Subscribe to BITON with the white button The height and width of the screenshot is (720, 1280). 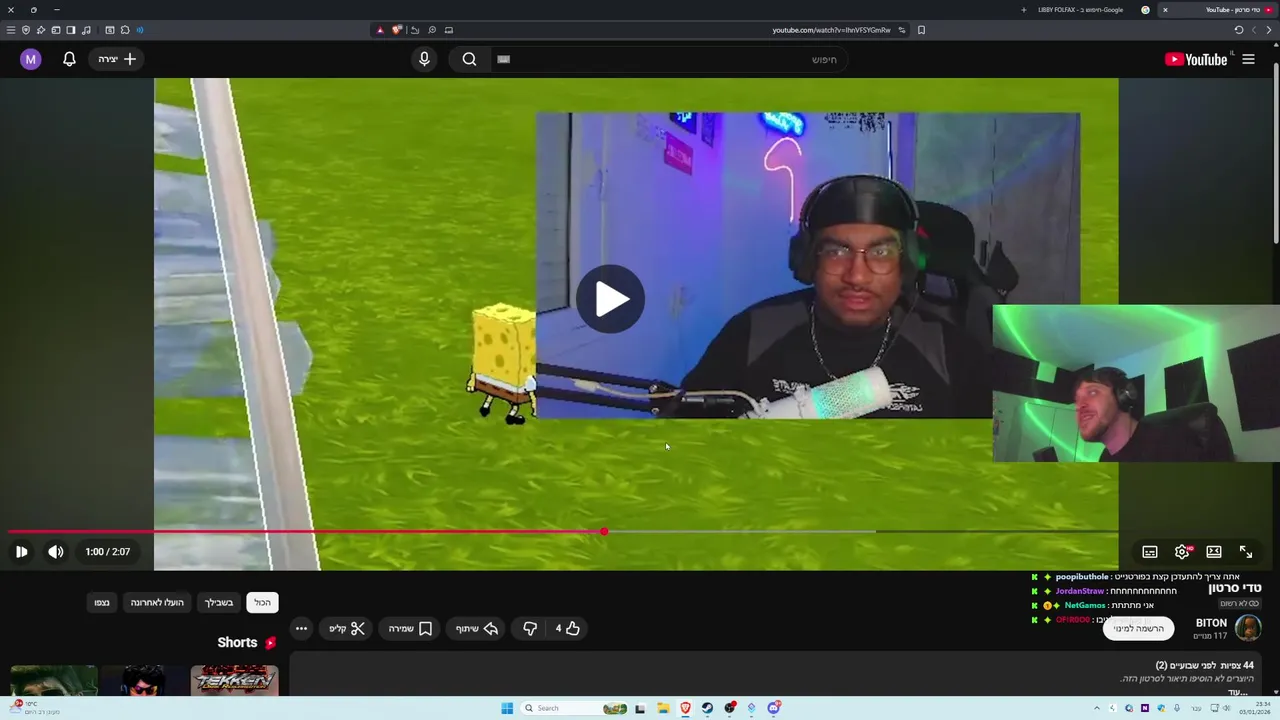pyautogui.click(x=1138, y=628)
